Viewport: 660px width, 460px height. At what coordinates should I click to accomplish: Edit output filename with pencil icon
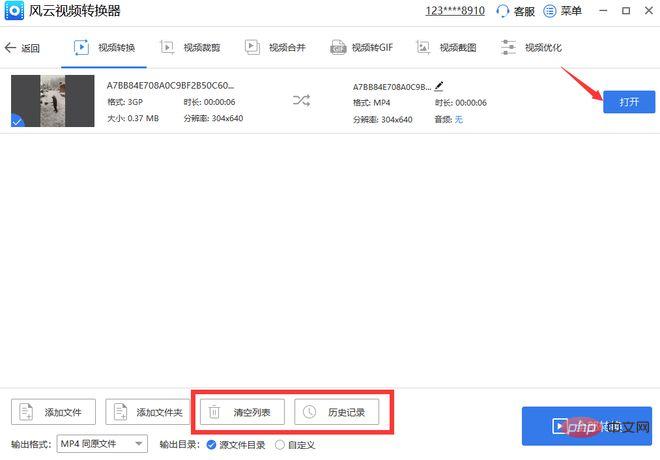click(x=439, y=86)
